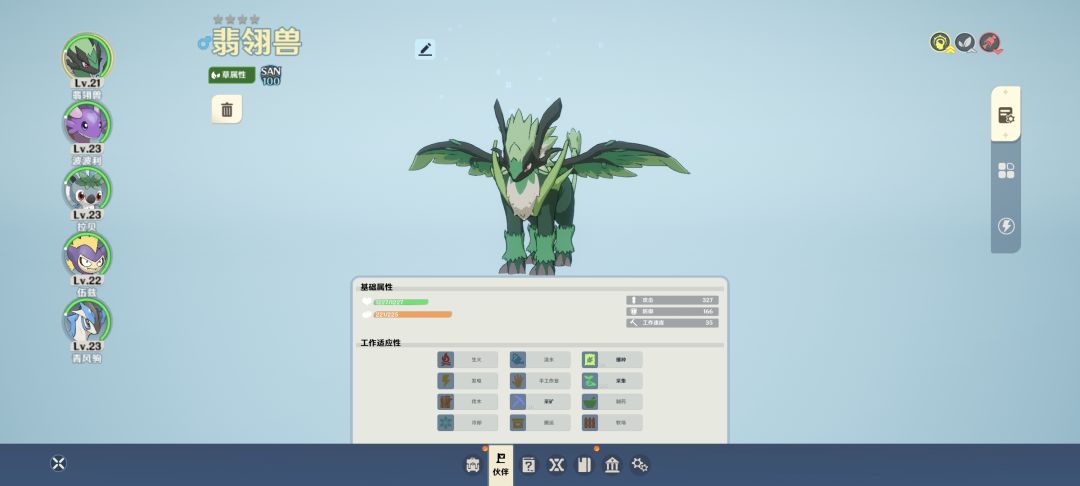
Task: Click the 采集 gathering work icon
Action: [590, 381]
